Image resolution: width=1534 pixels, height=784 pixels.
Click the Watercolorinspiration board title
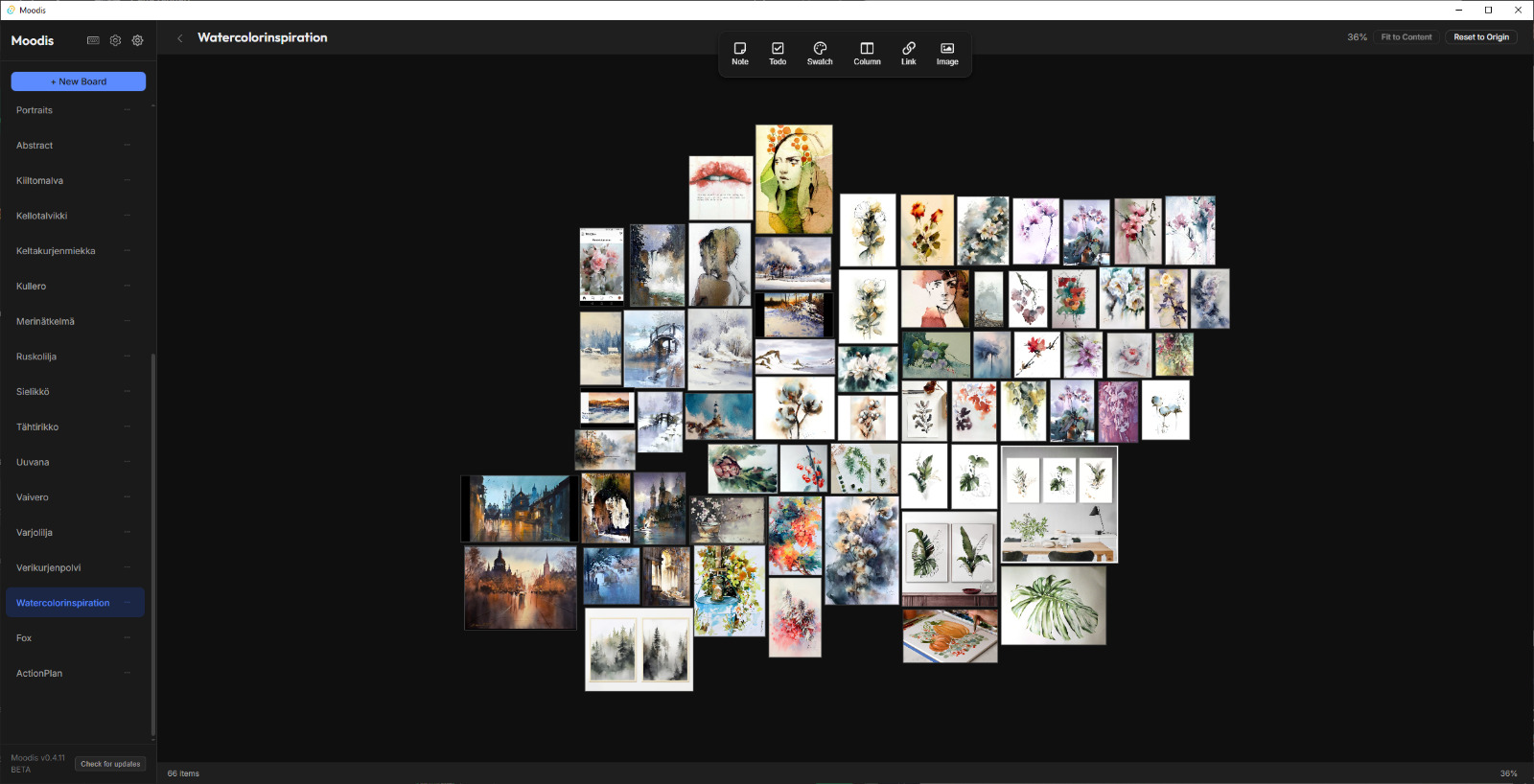(x=263, y=37)
